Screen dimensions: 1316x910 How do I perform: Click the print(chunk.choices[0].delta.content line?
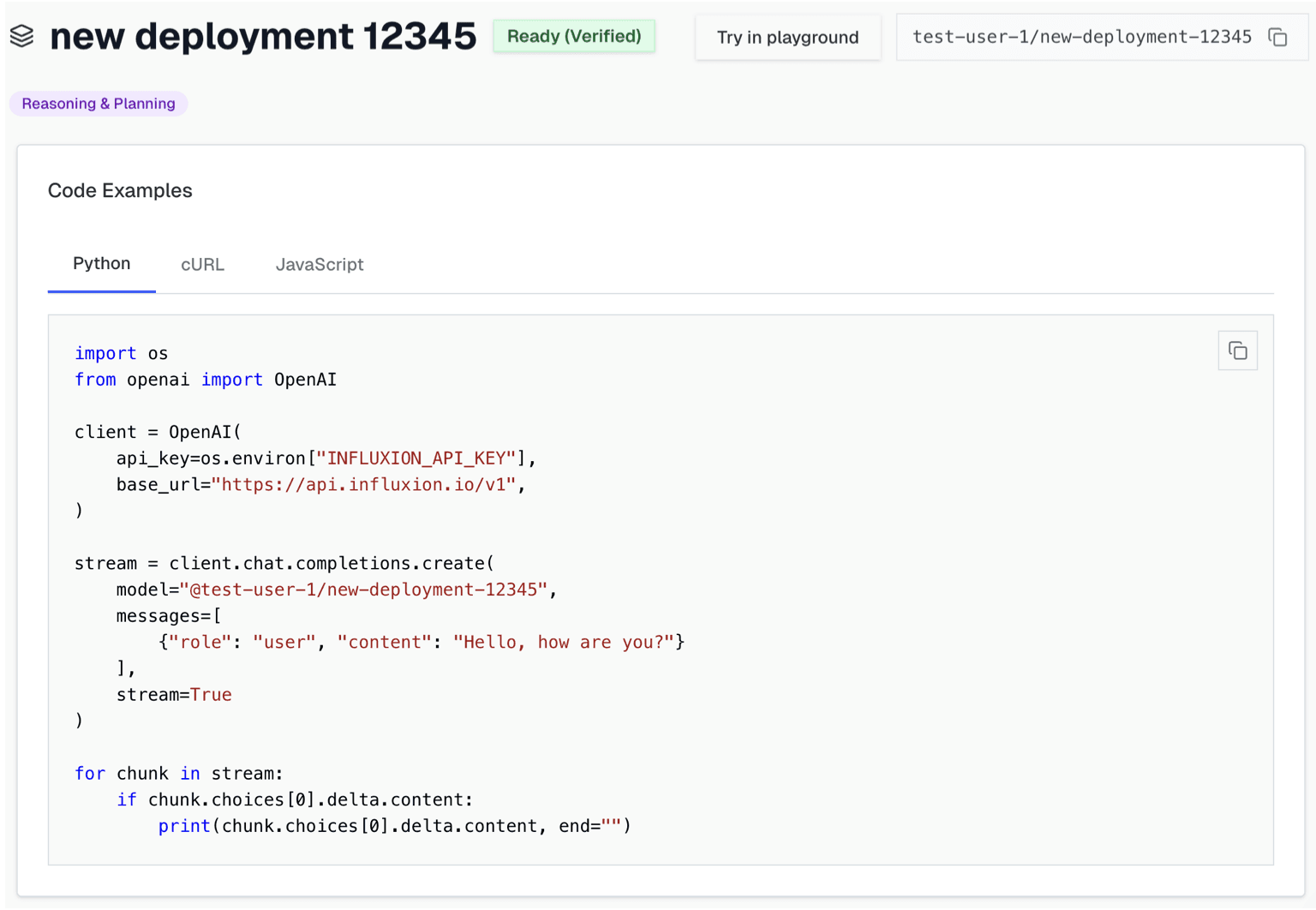pyautogui.click(x=394, y=826)
